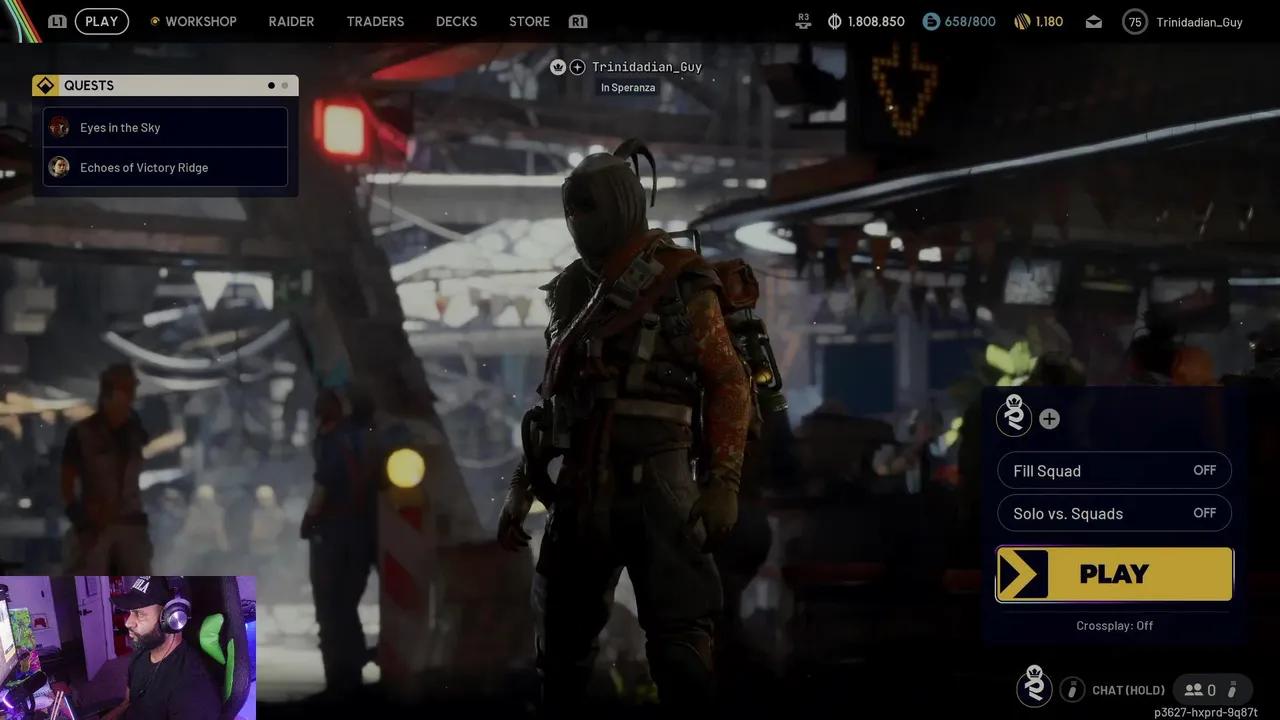Click the 1,180 balance
This screenshot has width=1280, height=720.
pos(1049,21)
